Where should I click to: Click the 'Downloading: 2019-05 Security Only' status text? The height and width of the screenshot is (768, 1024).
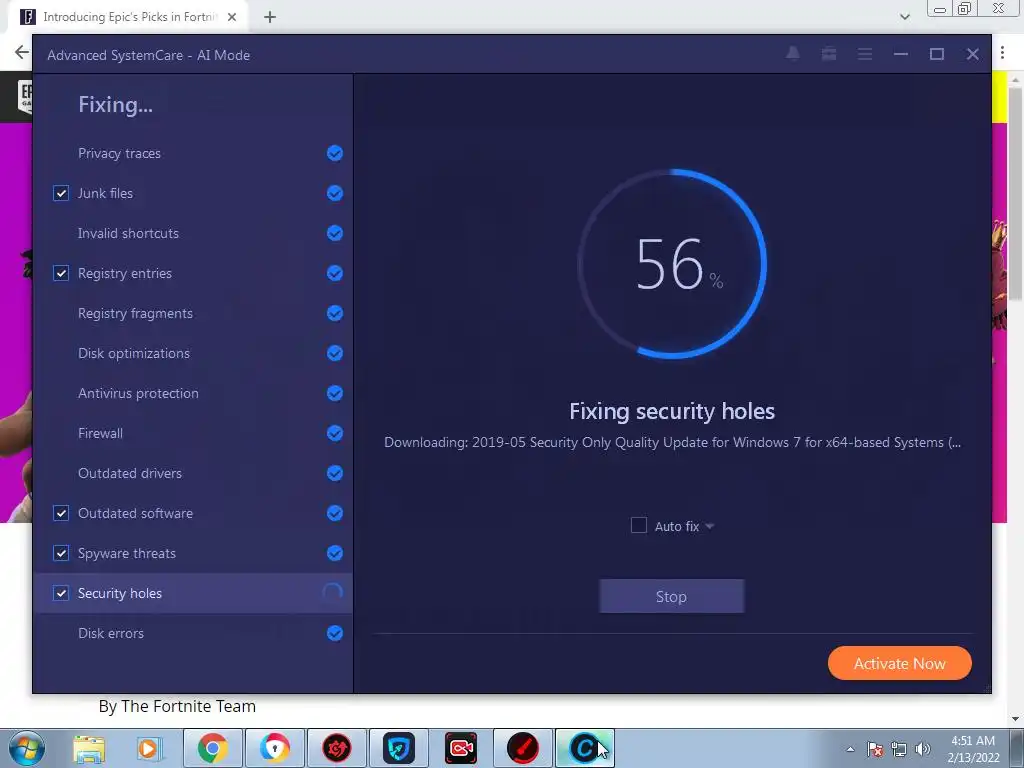(672, 442)
